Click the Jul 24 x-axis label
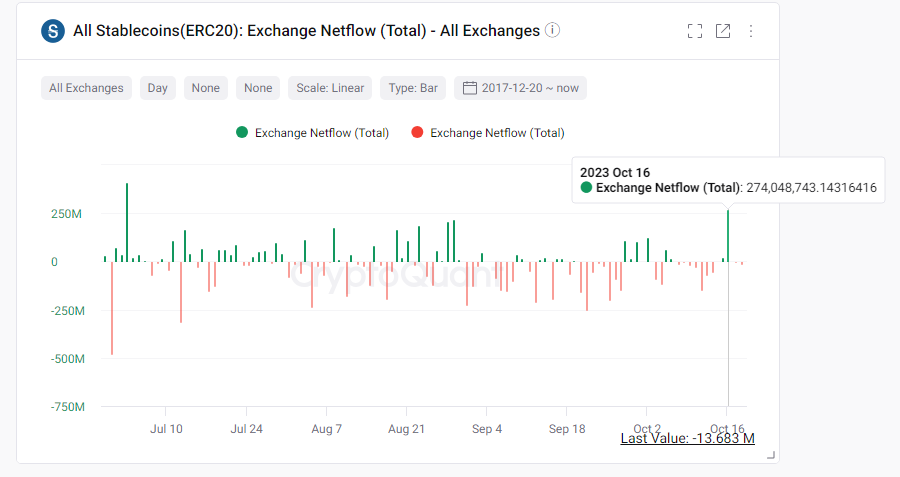This screenshot has height=477, width=900. pyautogui.click(x=246, y=429)
